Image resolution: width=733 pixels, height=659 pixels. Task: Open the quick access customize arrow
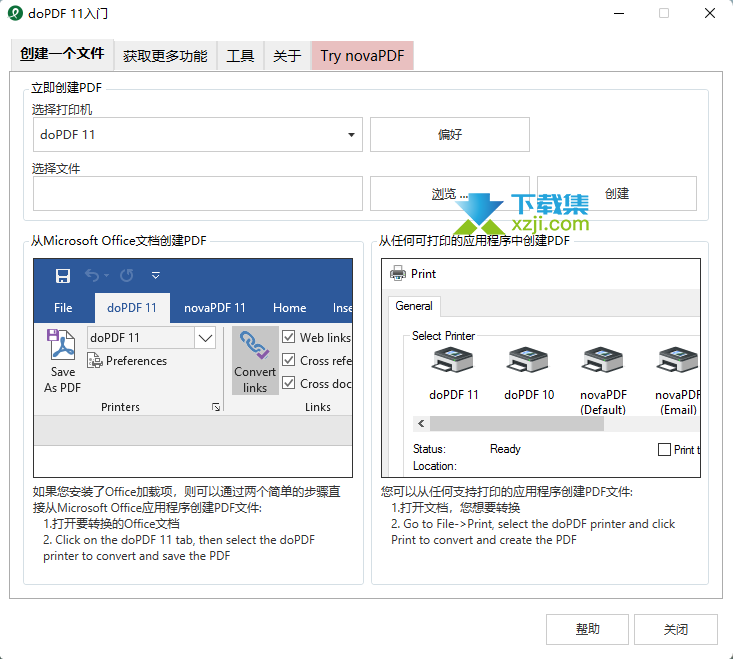tap(156, 276)
